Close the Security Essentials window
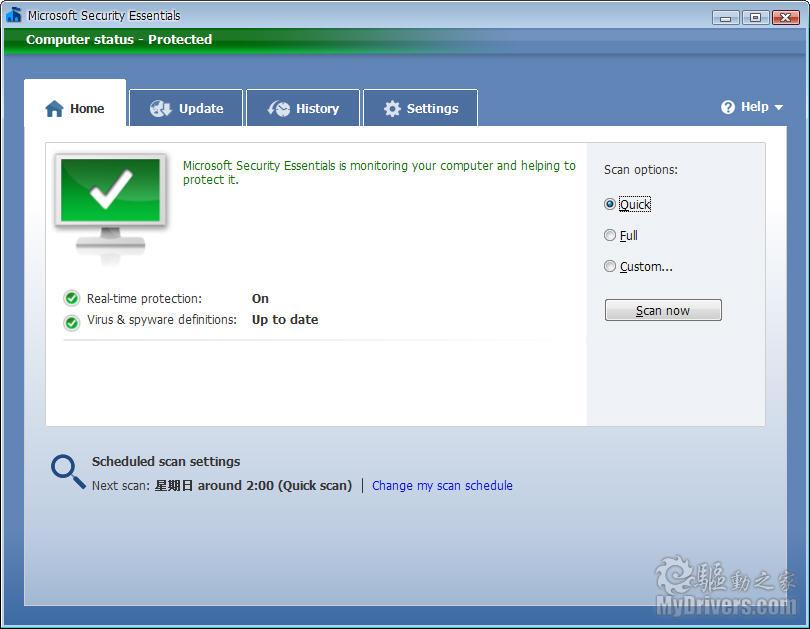 tap(786, 18)
